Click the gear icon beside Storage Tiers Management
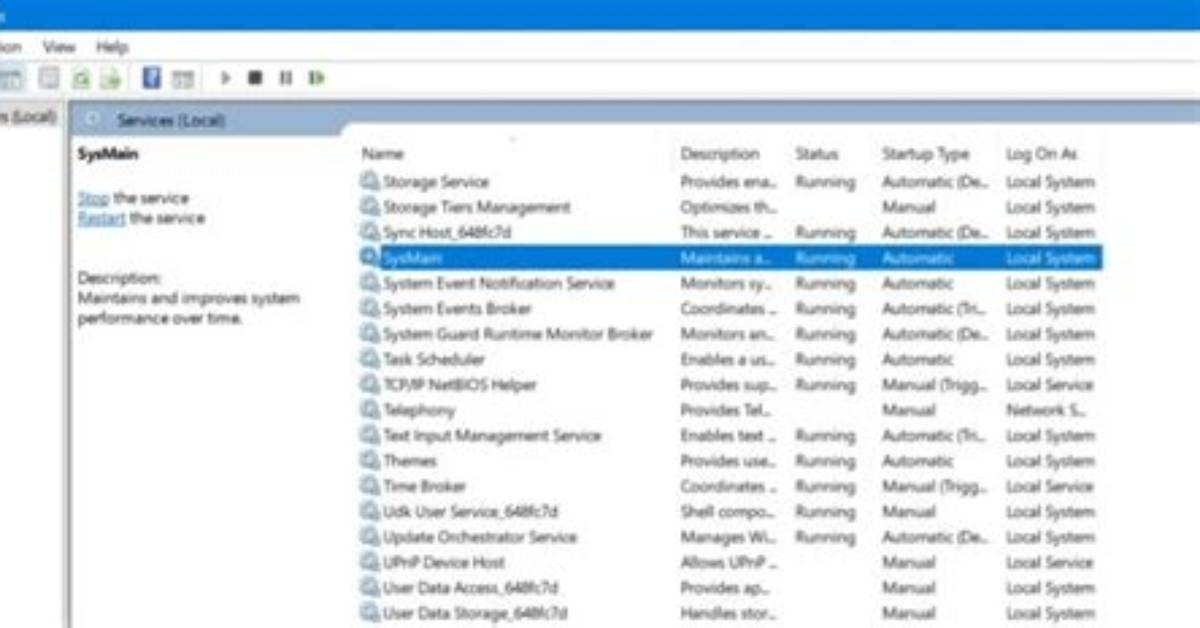 pyautogui.click(x=370, y=207)
